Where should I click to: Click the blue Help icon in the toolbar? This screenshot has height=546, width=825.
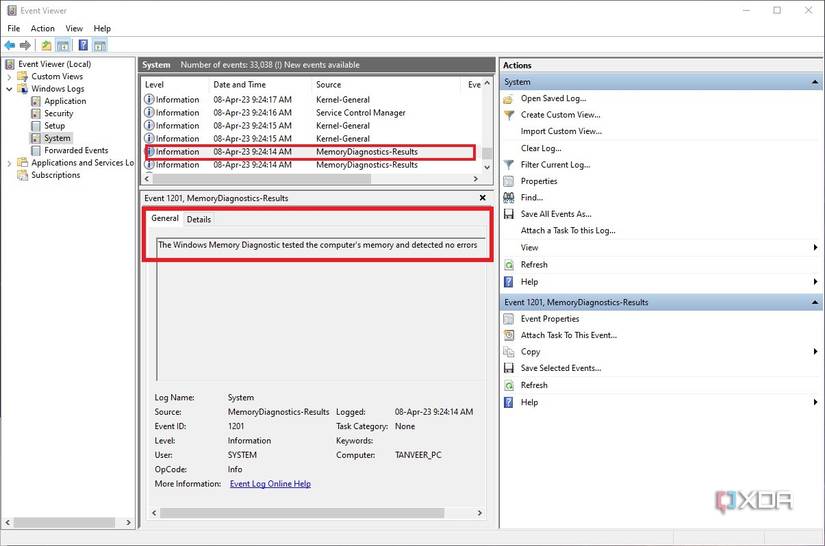[x=83, y=45]
